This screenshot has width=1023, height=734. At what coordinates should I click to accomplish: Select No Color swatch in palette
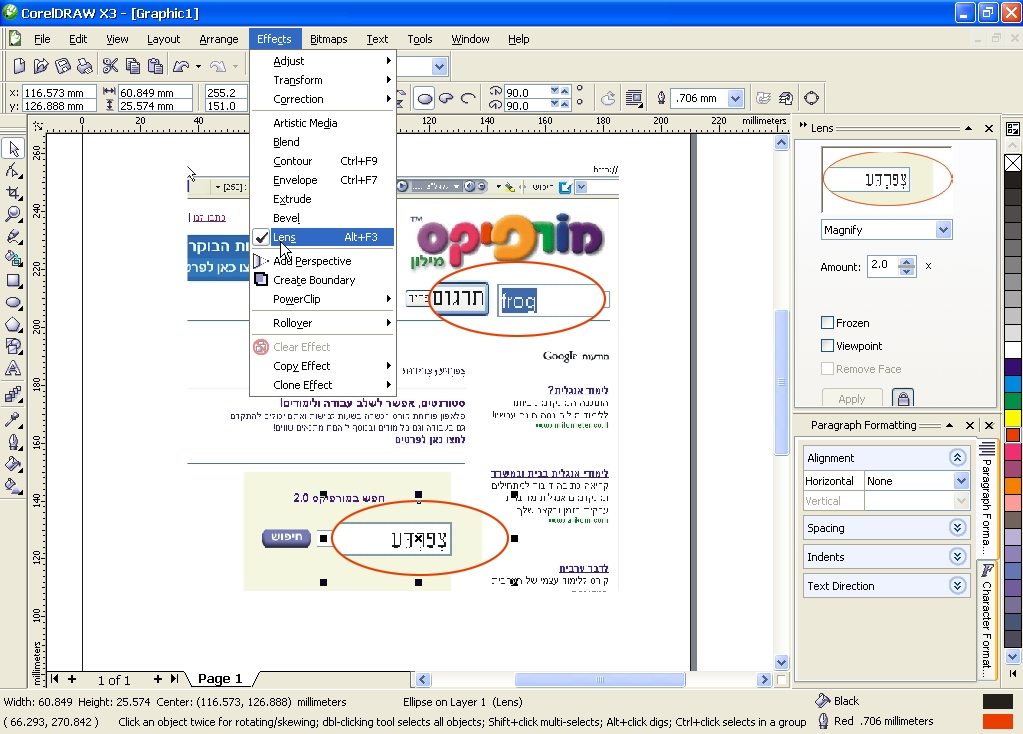pyautogui.click(x=1013, y=162)
